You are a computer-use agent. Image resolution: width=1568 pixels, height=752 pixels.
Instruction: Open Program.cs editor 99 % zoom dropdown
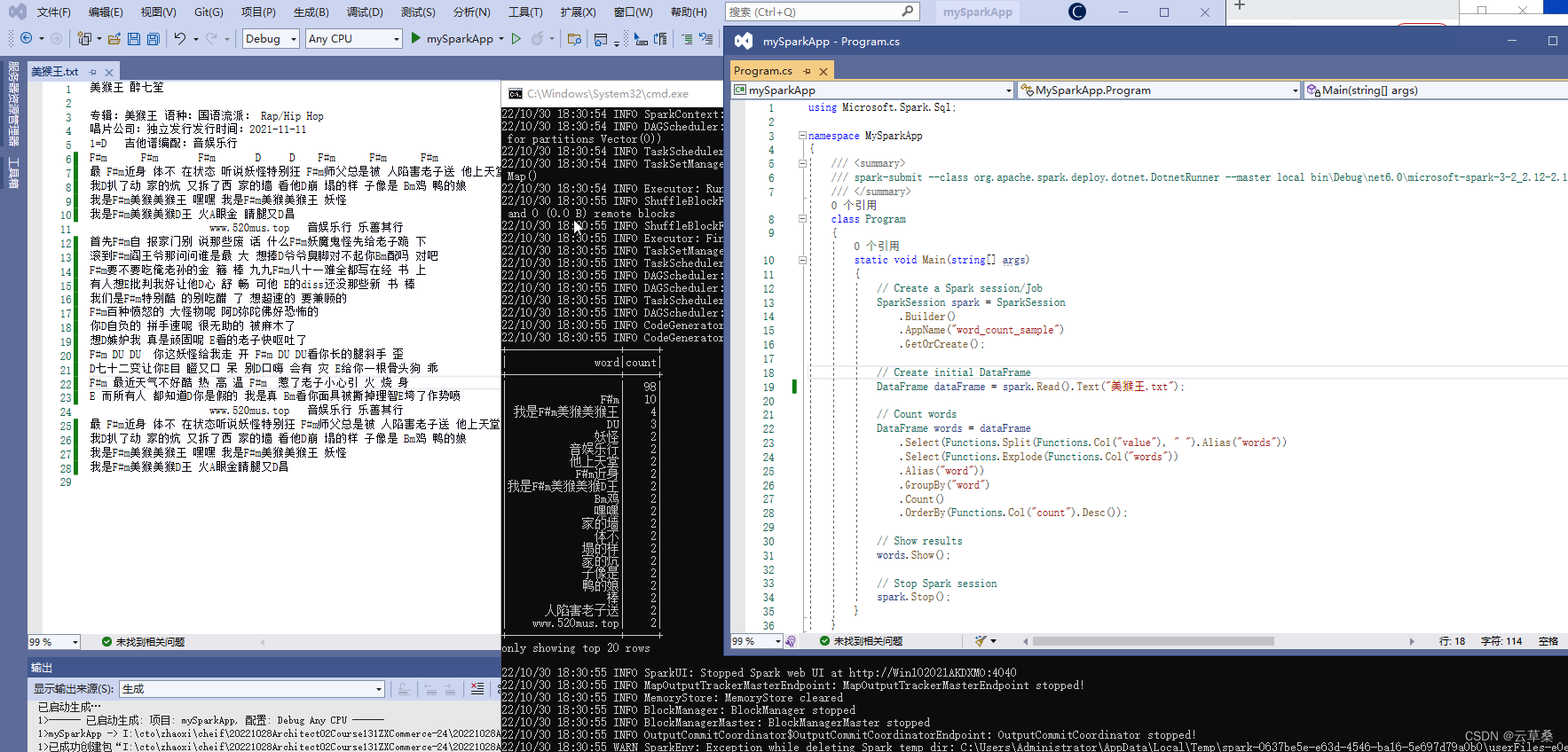pos(756,640)
